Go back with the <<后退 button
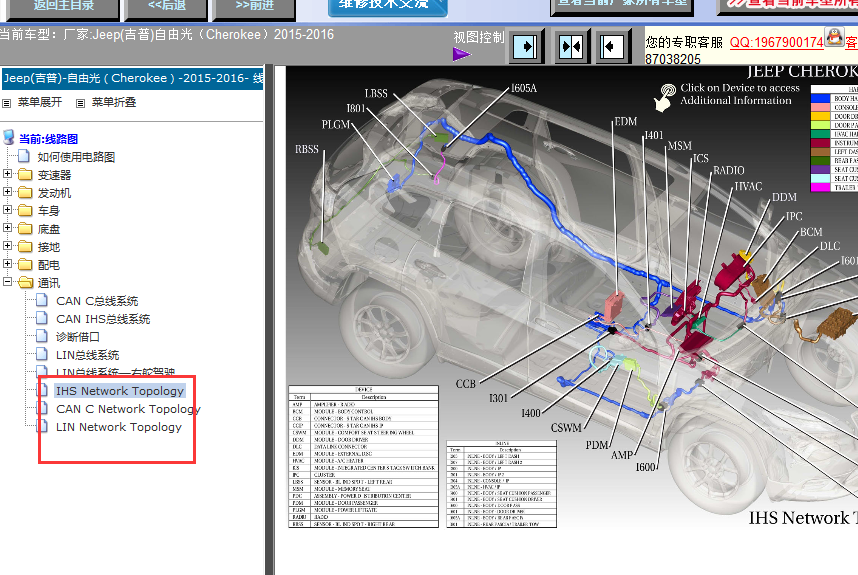This screenshot has width=858, height=575. [x=166, y=8]
